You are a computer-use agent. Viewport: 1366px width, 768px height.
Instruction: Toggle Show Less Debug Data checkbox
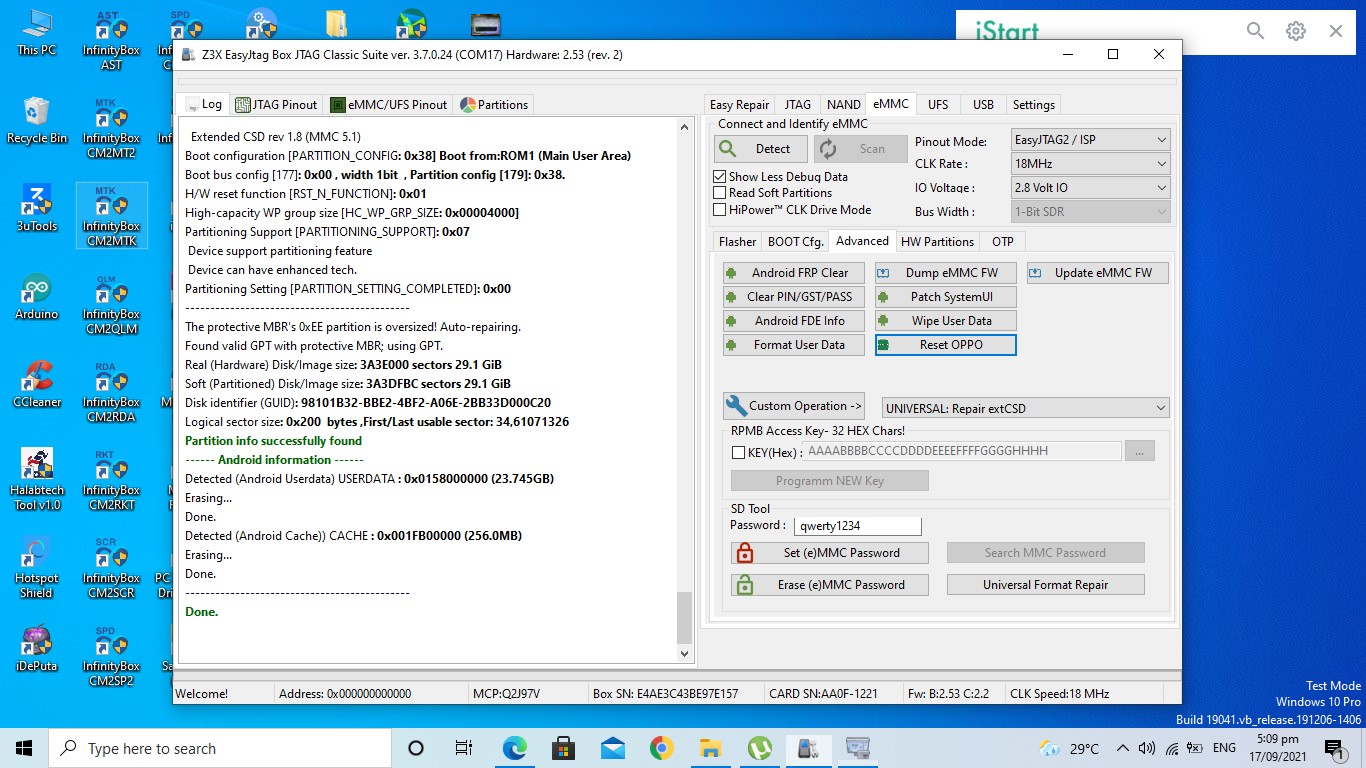tap(719, 176)
